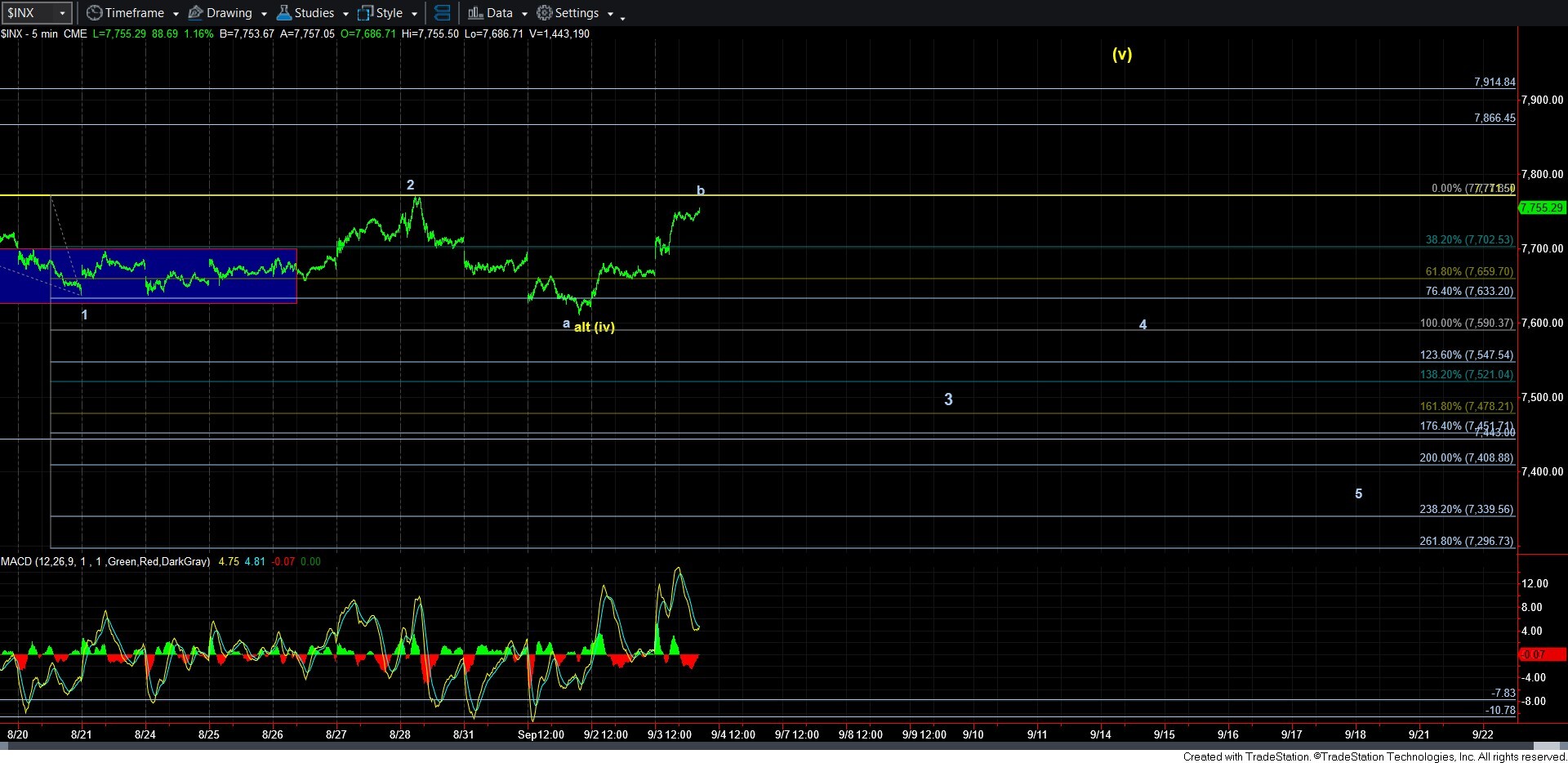This screenshot has height=763, width=1568.
Task: Open the Data menu label
Action: [x=500, y=13]
